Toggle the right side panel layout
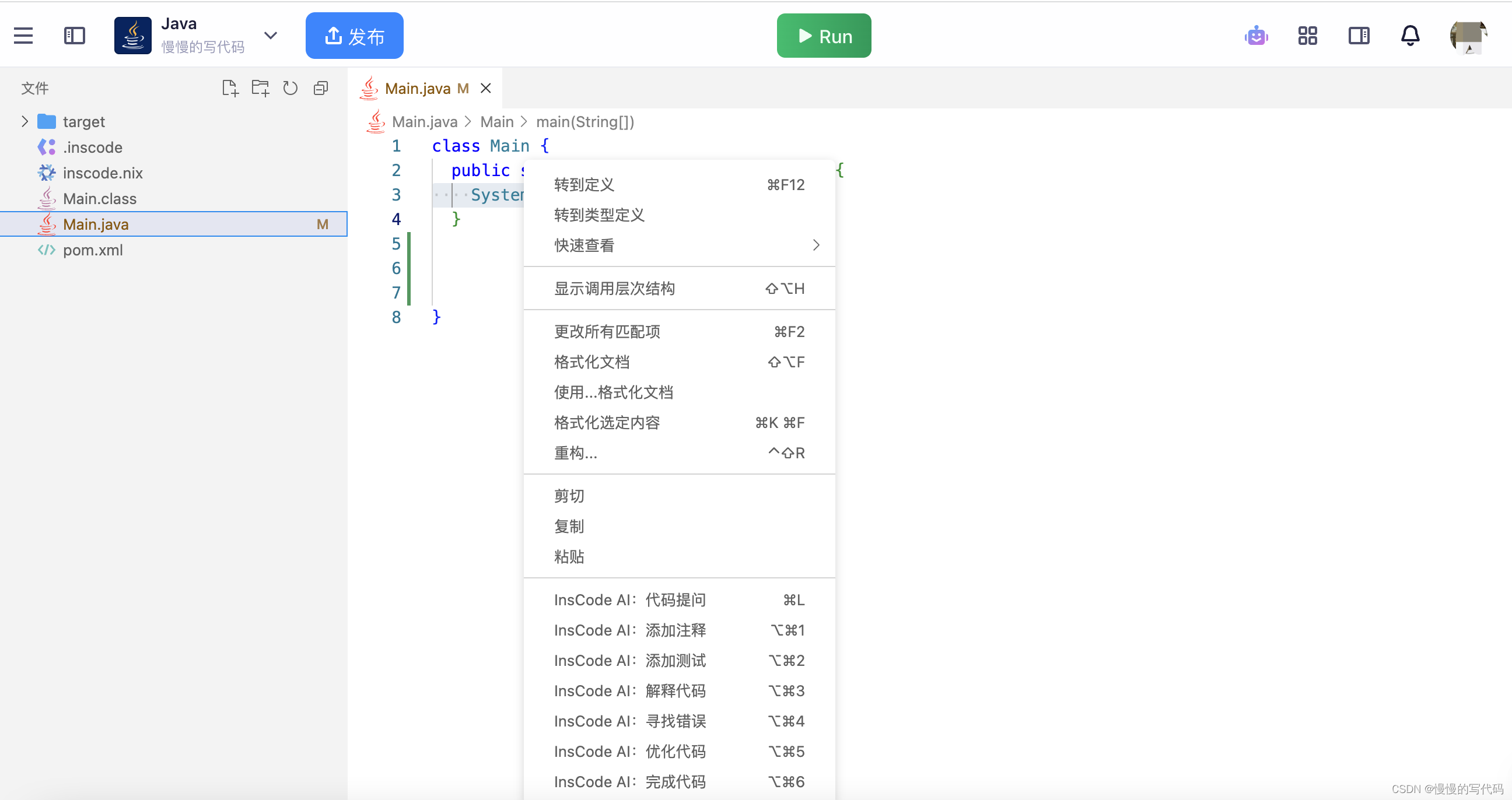Image resolution: width=1512 pixels, height=800 pixels. point(1359,36)
